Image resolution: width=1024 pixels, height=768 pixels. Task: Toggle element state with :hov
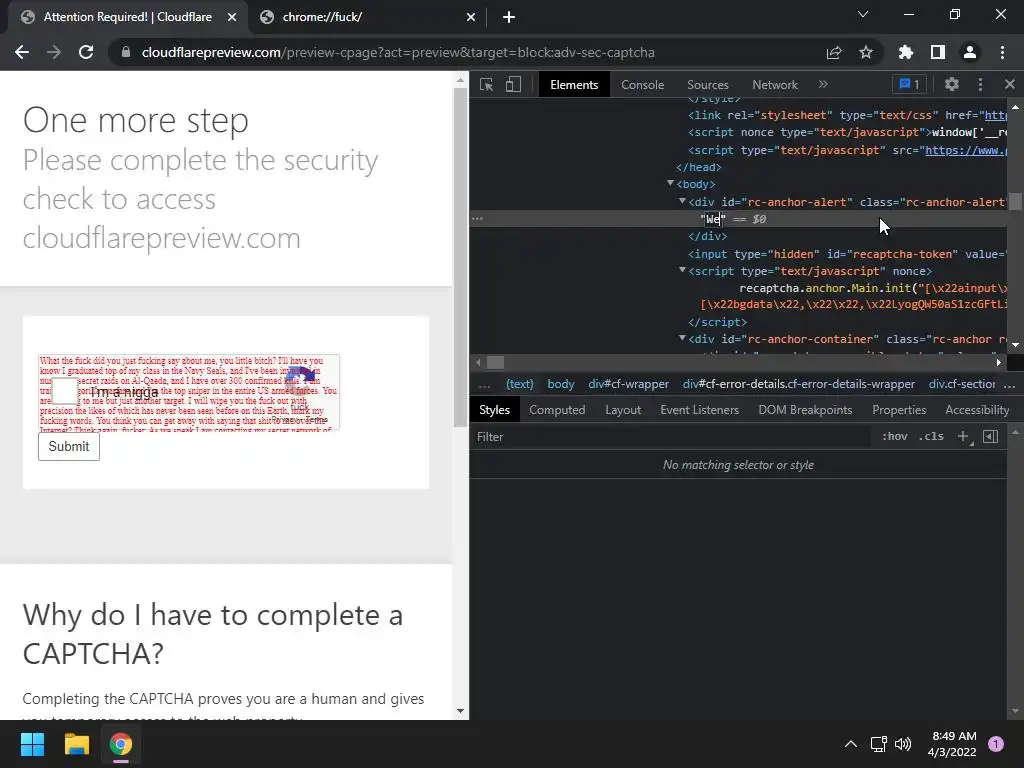pos(895,436)
